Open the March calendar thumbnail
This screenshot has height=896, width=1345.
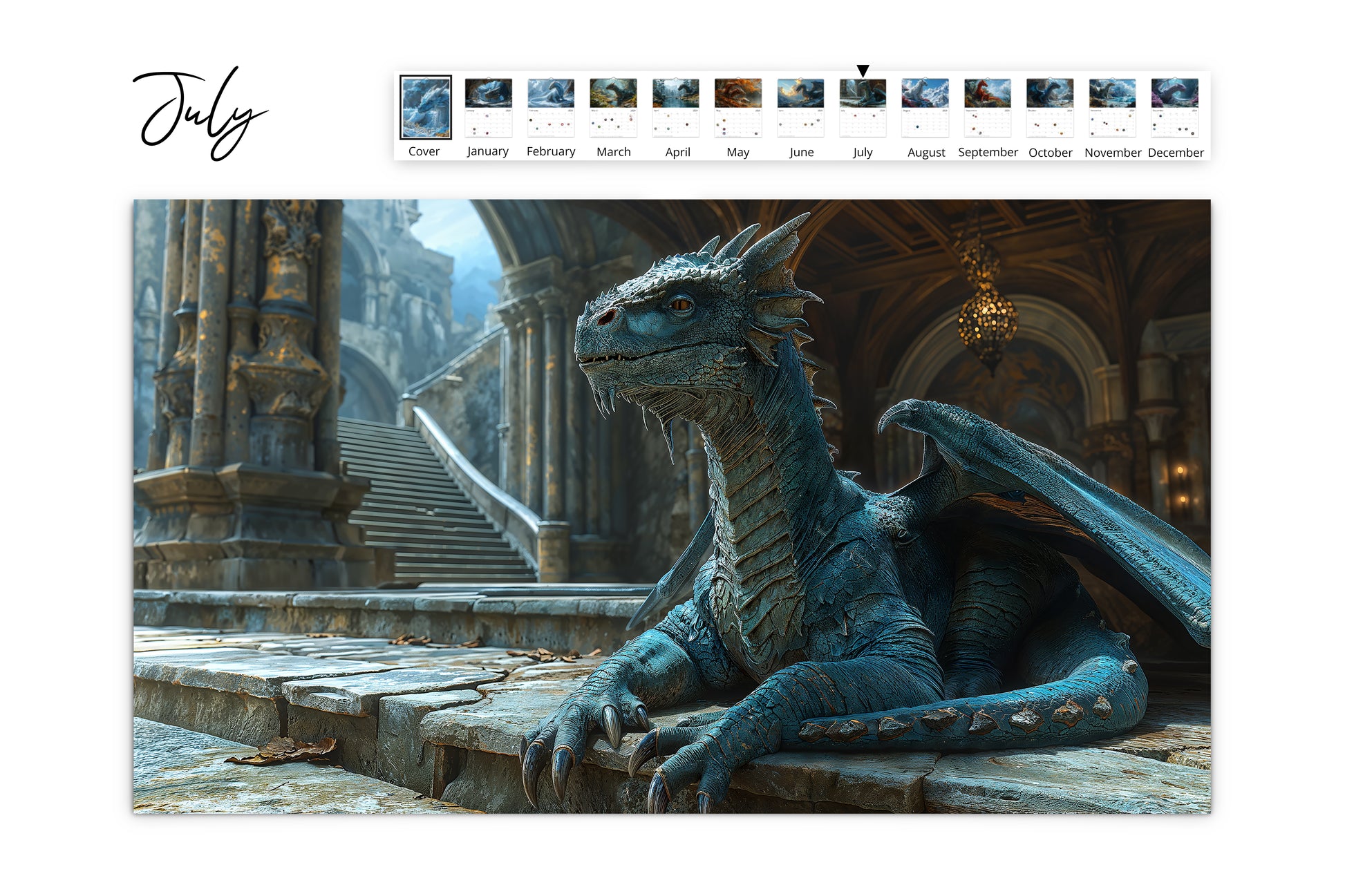coord(613,108)
